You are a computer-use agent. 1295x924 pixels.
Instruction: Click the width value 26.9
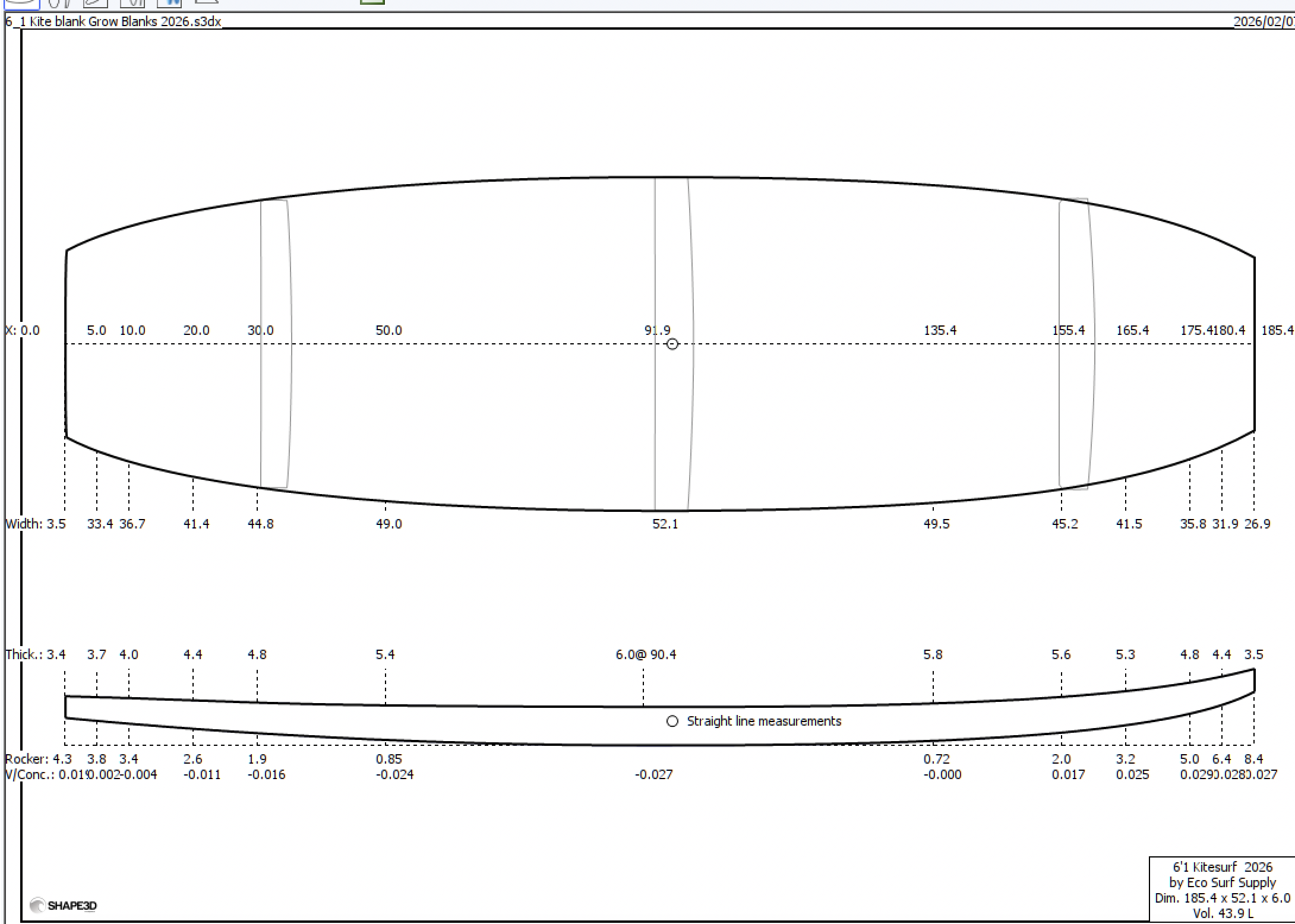(x=1257, y=524)
